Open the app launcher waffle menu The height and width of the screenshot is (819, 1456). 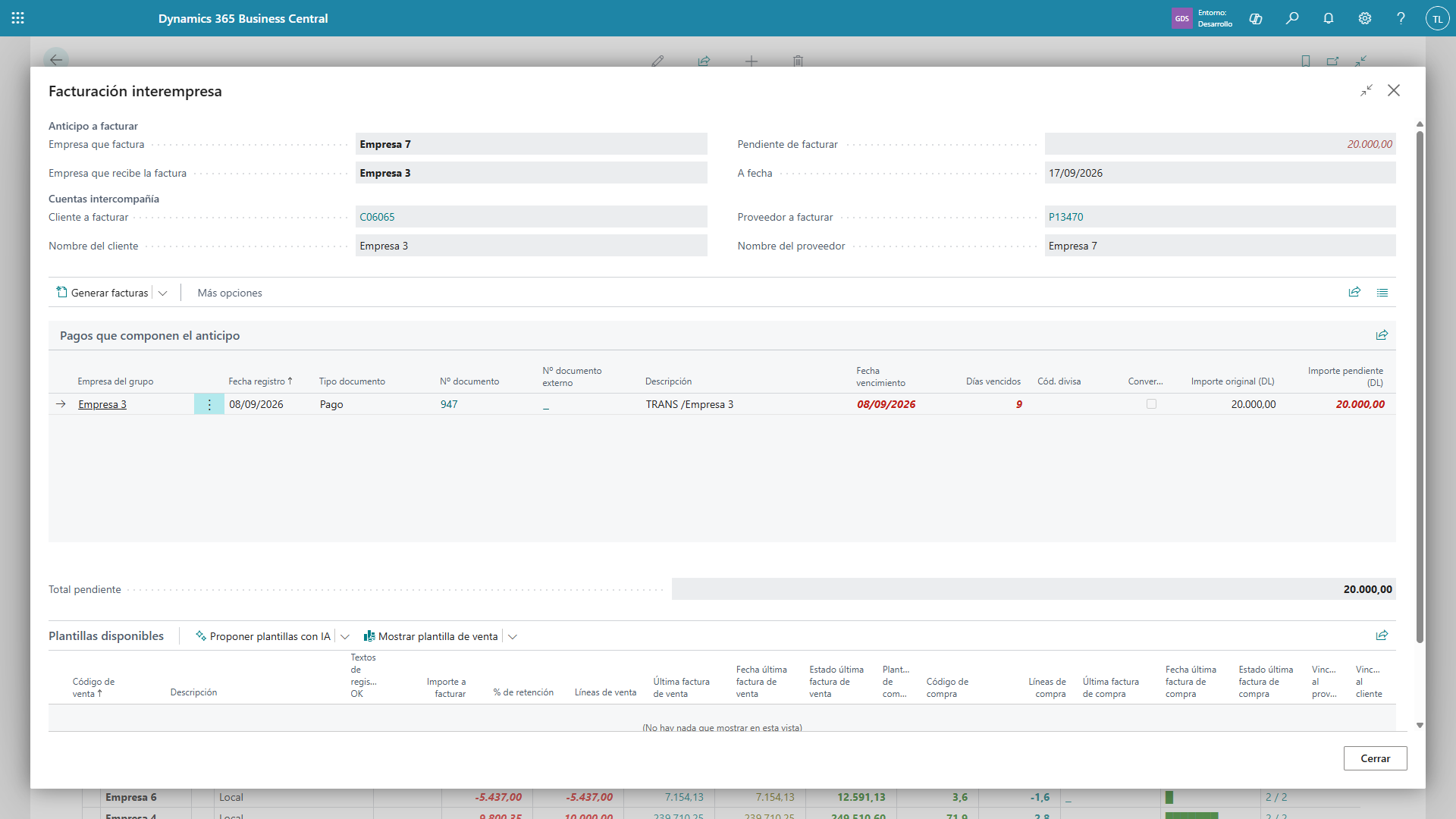point(18,18)
